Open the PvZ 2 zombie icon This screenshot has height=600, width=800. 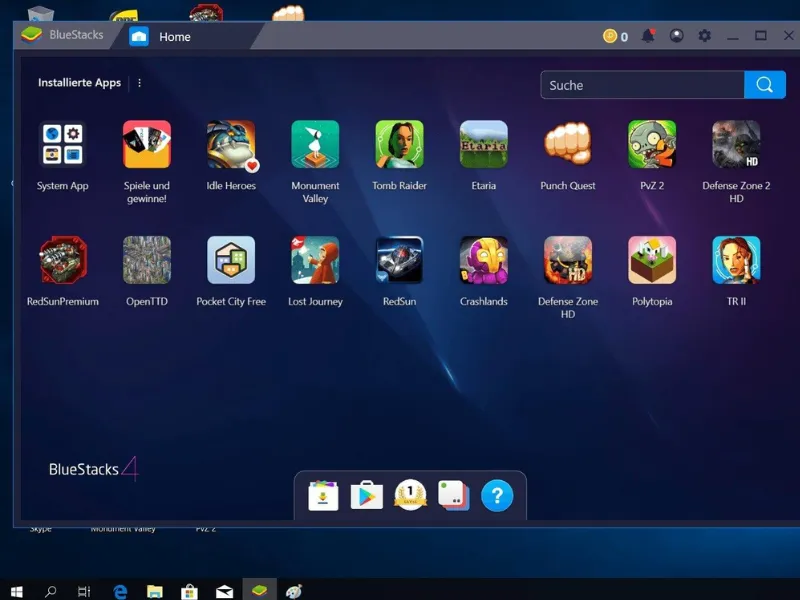click(652, 144)
